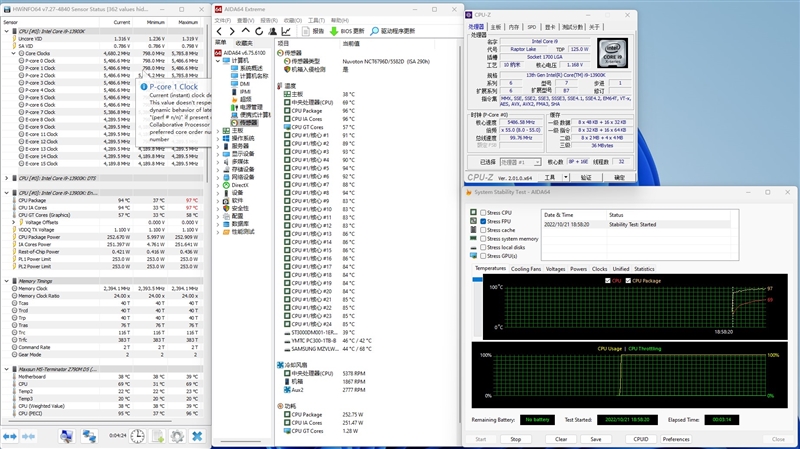Switch to Cooling Fans tab

tap(526, 269)
